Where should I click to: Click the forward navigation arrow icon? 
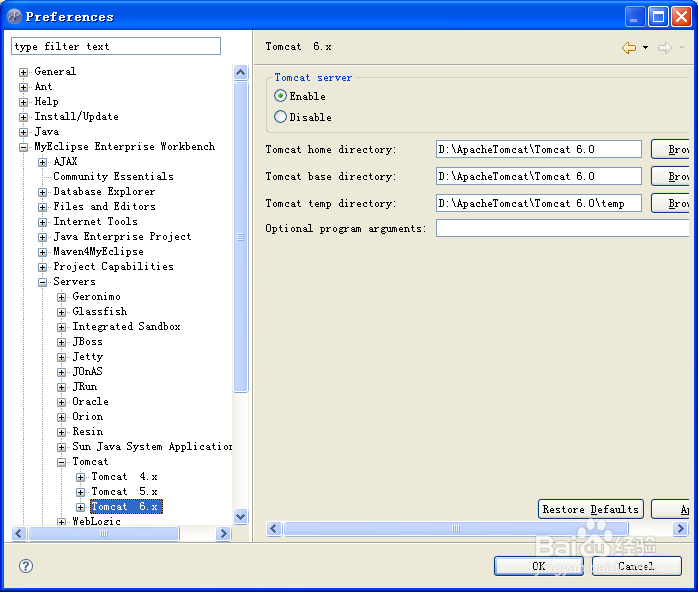point(665,48)
